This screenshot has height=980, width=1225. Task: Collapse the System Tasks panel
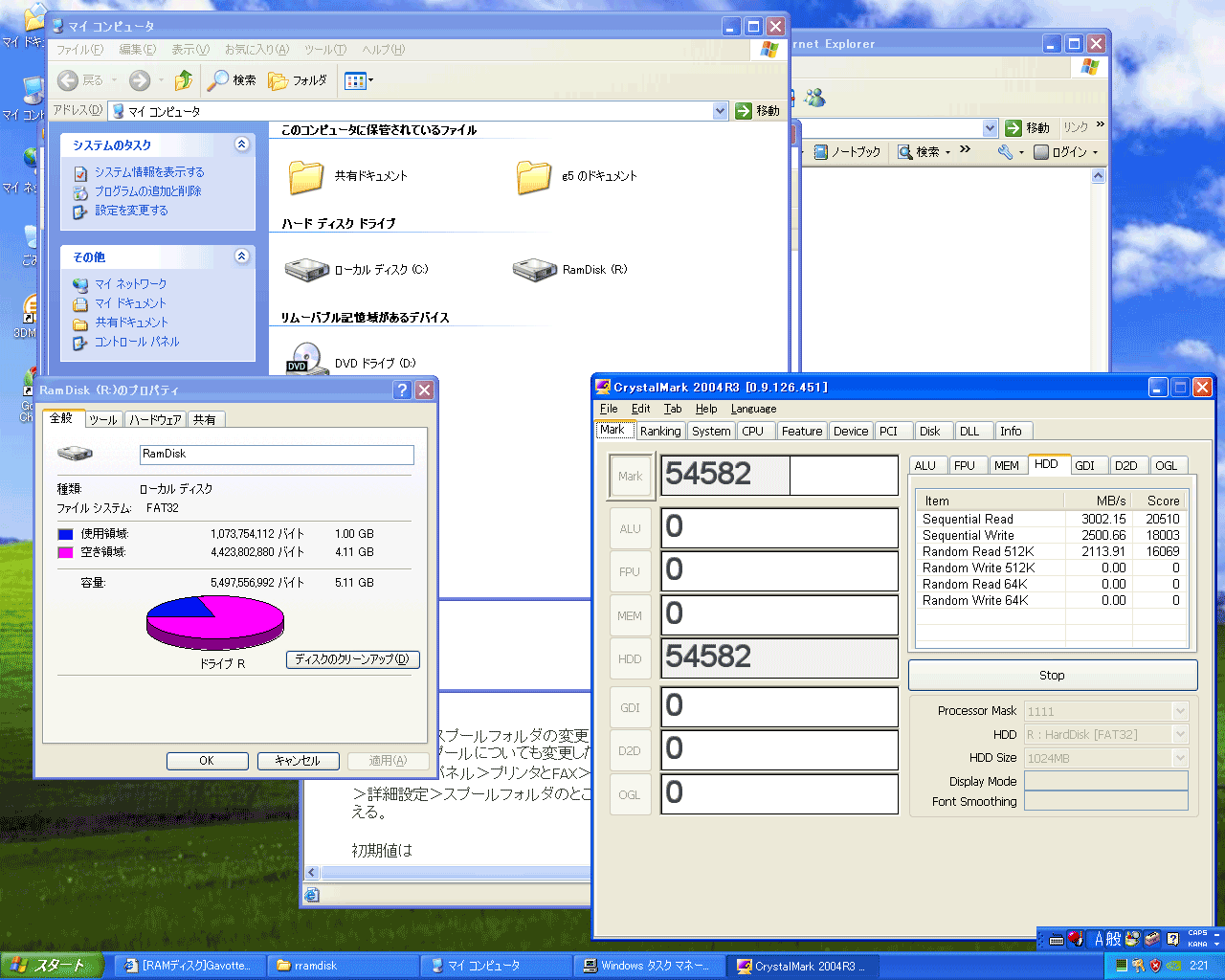241,145
